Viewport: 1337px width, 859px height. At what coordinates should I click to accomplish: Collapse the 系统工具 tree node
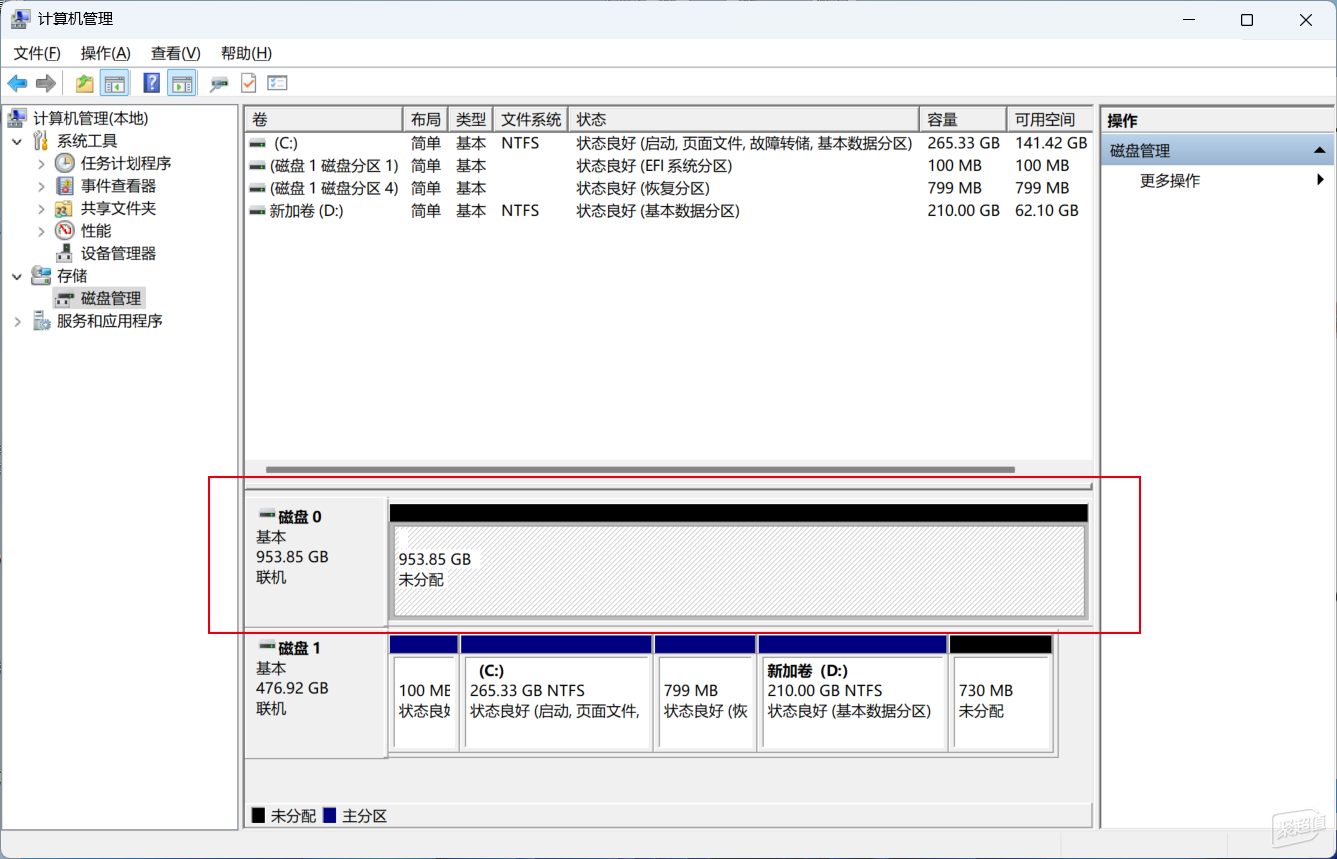tap(17, 141)
